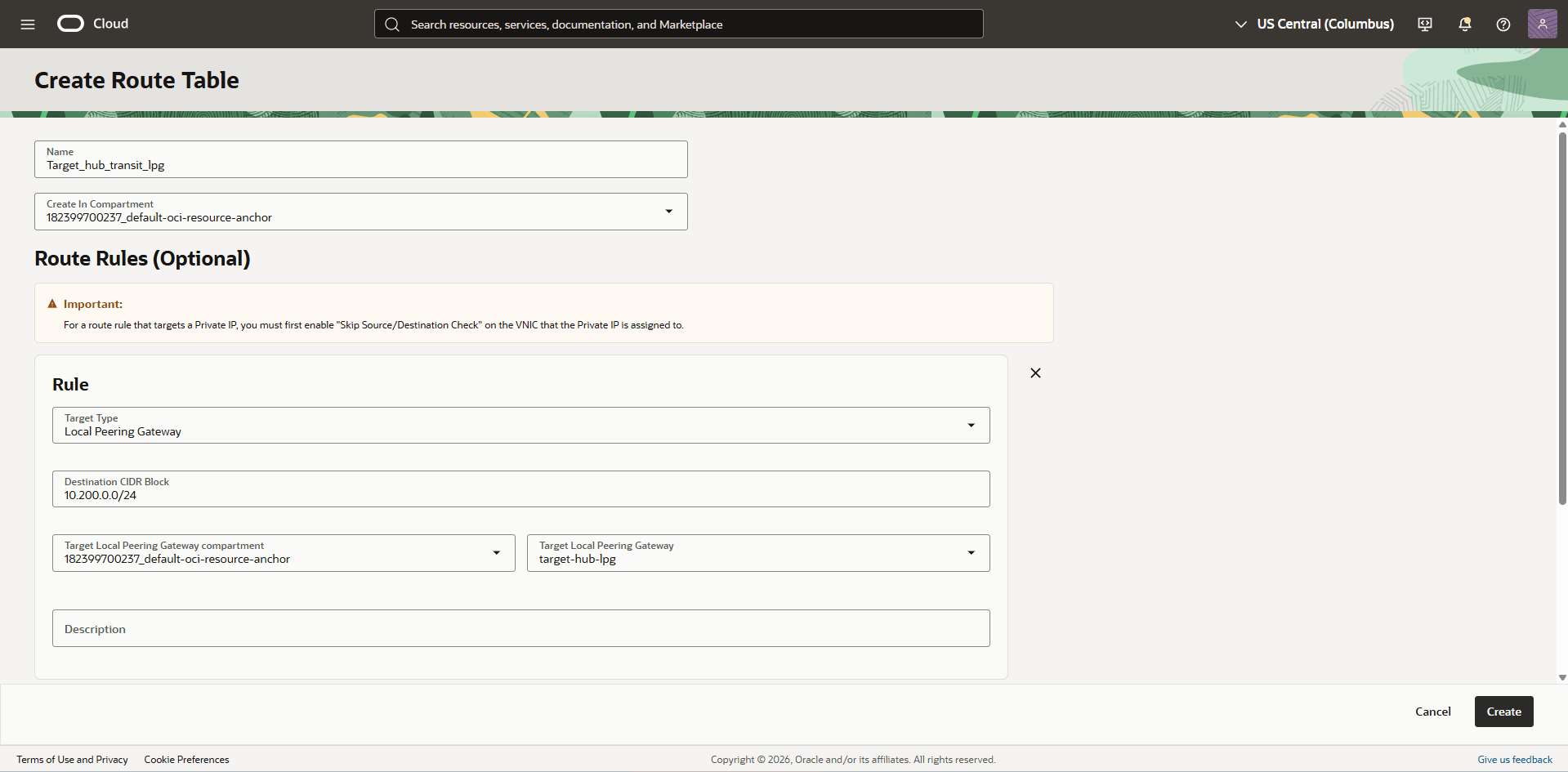This screenshot has height=772, width=1568.
Task: Click the scrollbar up arrow
Action: click(x=1562, y=125)
